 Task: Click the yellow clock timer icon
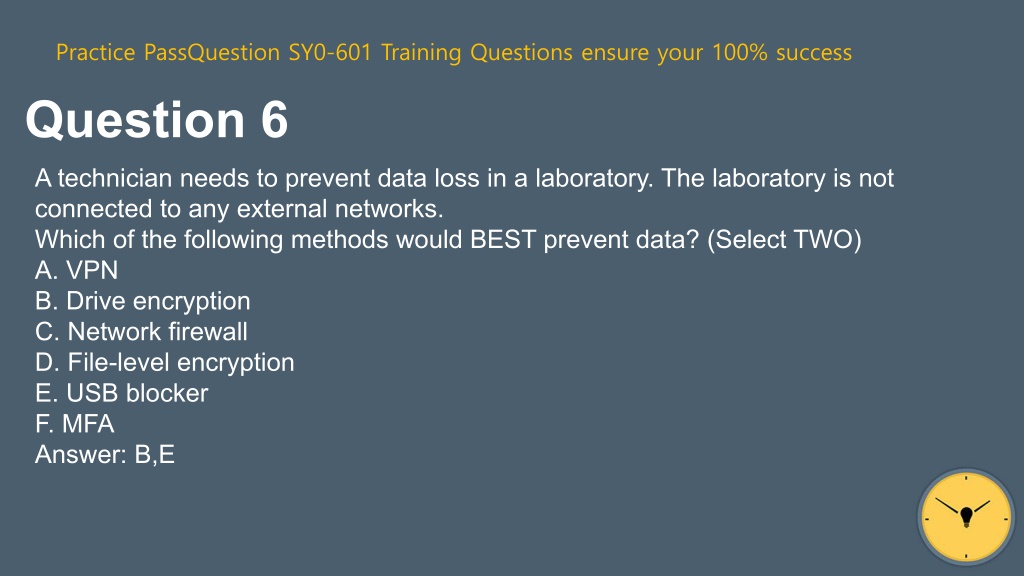(x=966, y=517)
